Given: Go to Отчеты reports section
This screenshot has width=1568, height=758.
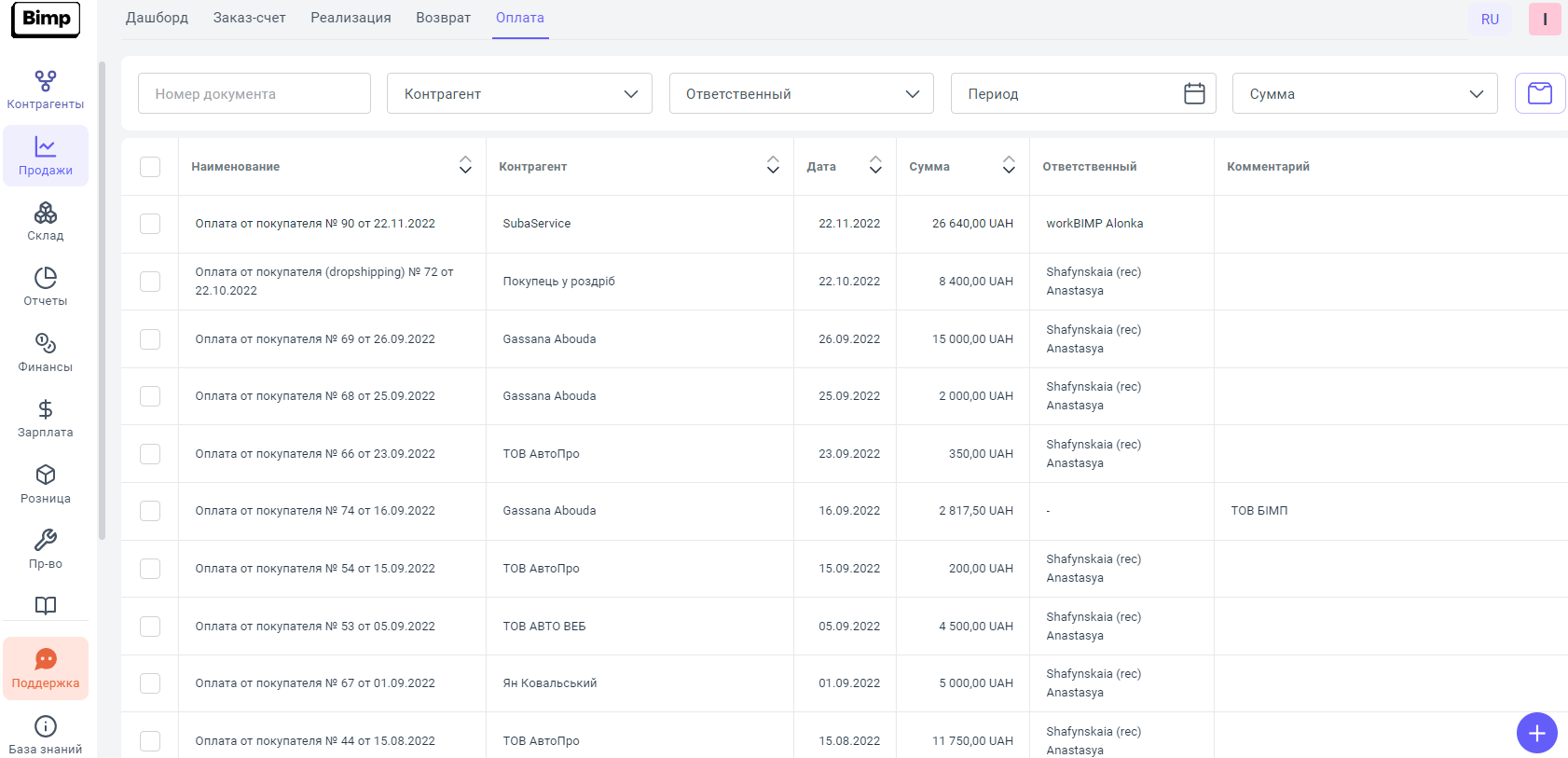Looking at the screenshot, I should [45, 287].
